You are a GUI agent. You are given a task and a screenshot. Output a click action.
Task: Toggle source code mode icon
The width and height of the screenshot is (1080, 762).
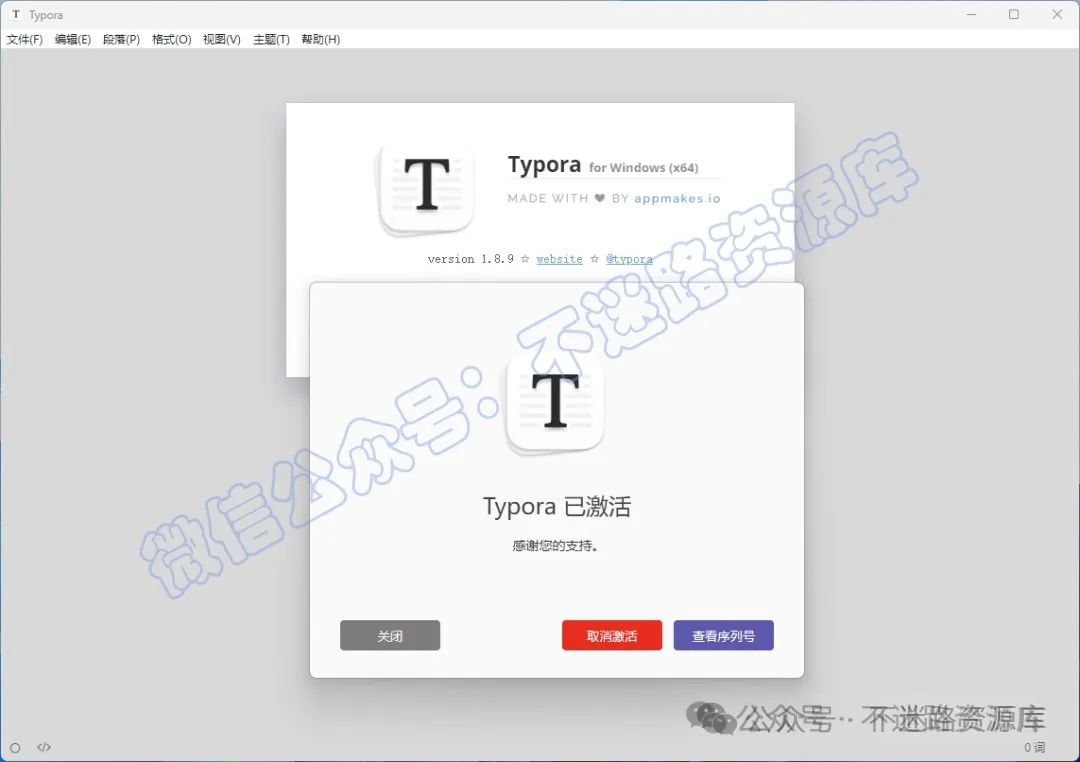click(44, 747)
